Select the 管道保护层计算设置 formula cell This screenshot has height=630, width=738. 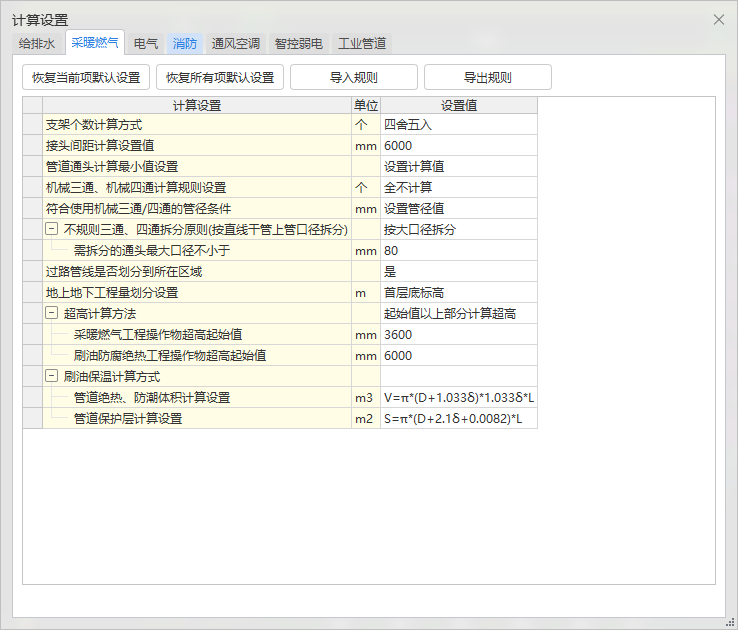[x=458, y=419]
